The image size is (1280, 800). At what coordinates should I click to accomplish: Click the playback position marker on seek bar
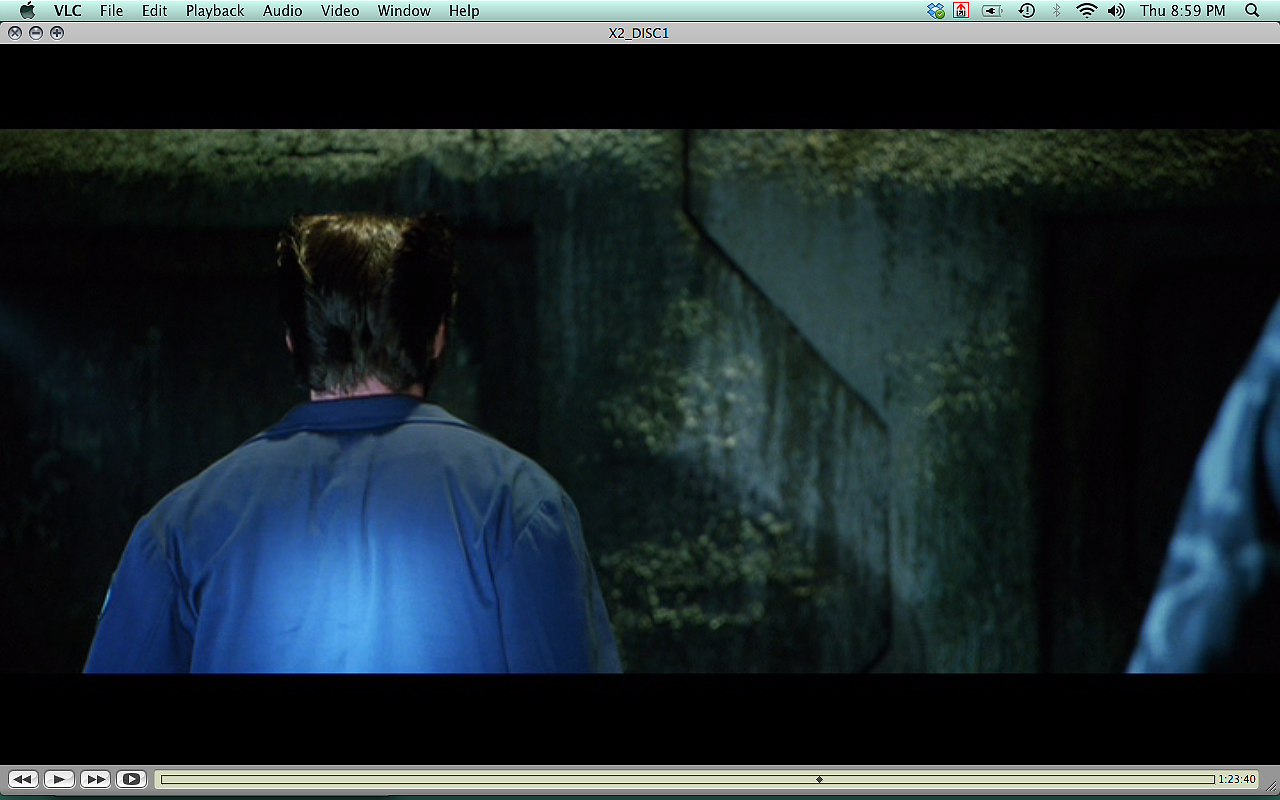[x=819, y=779]
